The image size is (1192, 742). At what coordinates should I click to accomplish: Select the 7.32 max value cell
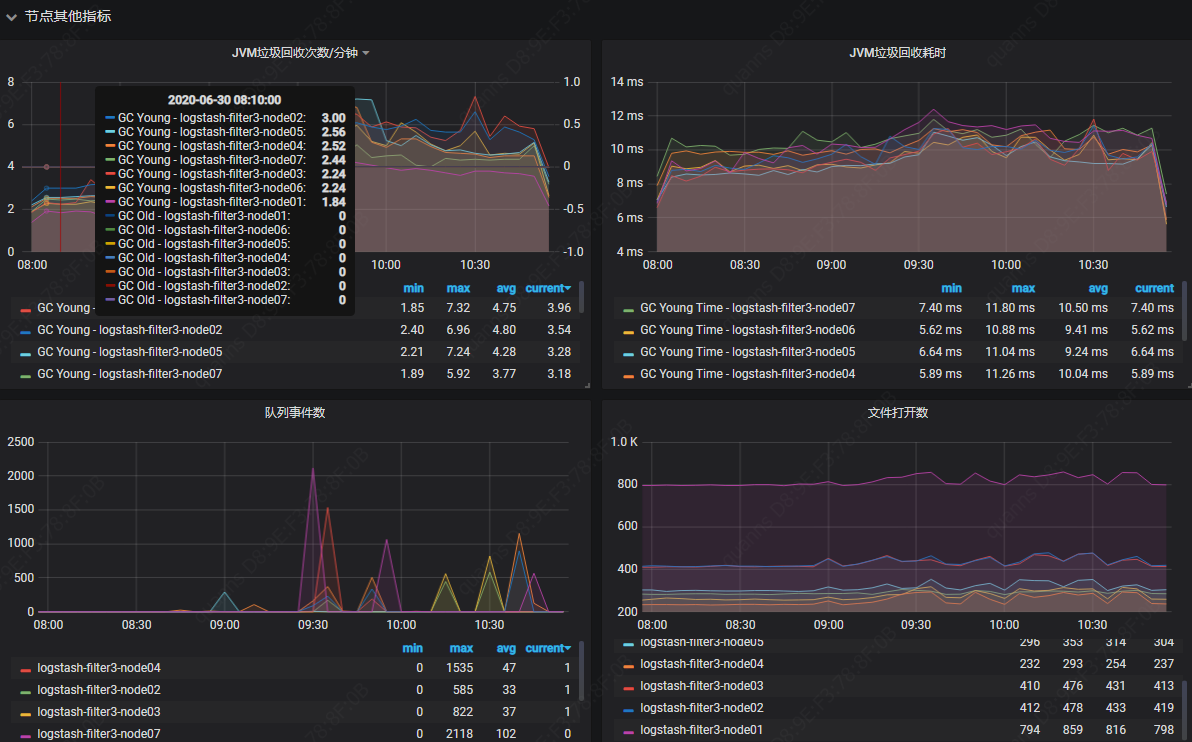pyautogui.click(x=458, y=308)
